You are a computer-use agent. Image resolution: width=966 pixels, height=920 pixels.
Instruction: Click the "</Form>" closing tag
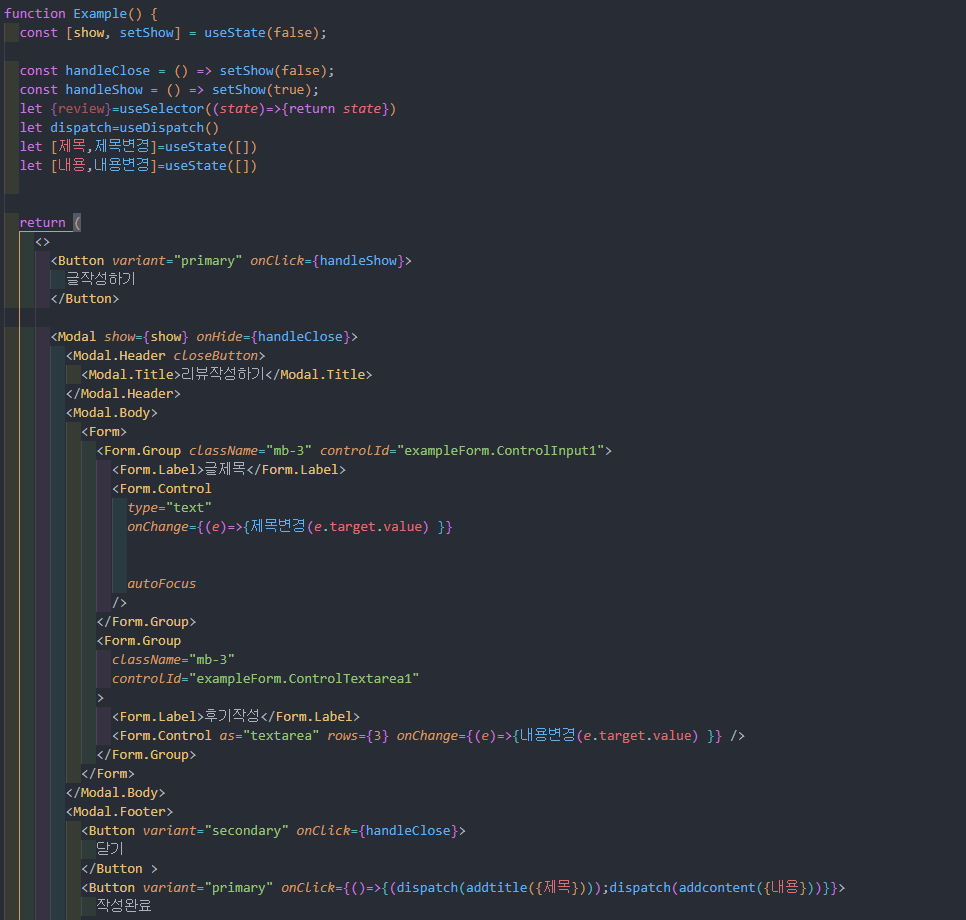107,774
